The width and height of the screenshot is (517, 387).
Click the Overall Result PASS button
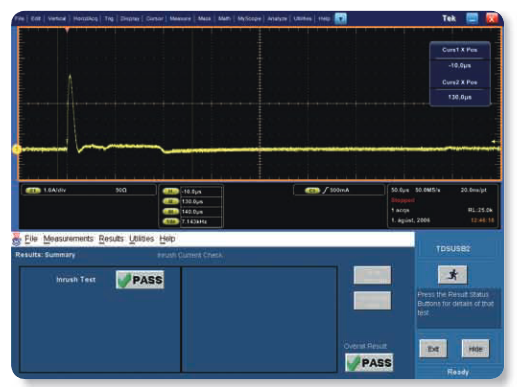tap(369, 363)
